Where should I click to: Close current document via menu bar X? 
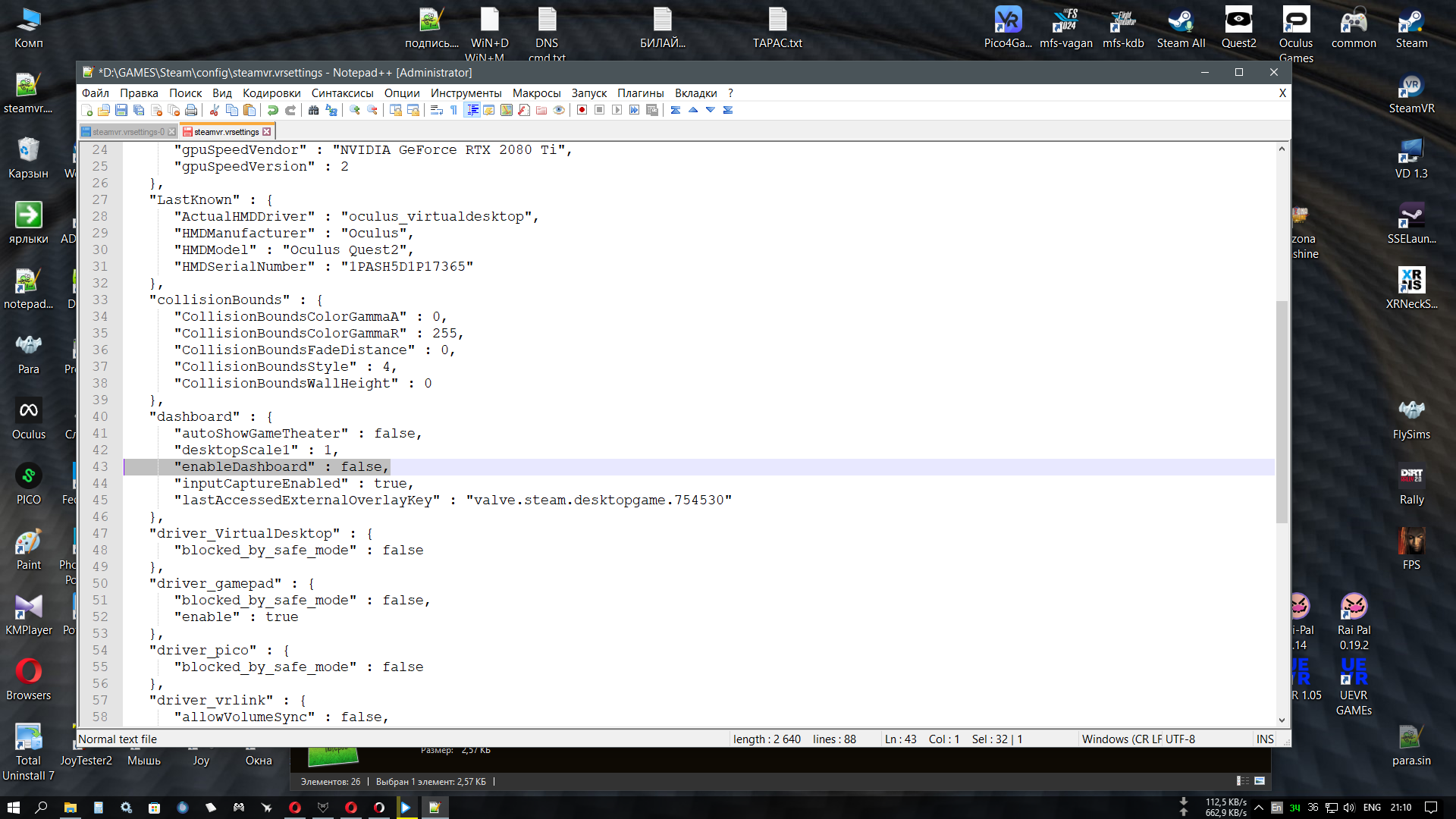[1282, 93]
